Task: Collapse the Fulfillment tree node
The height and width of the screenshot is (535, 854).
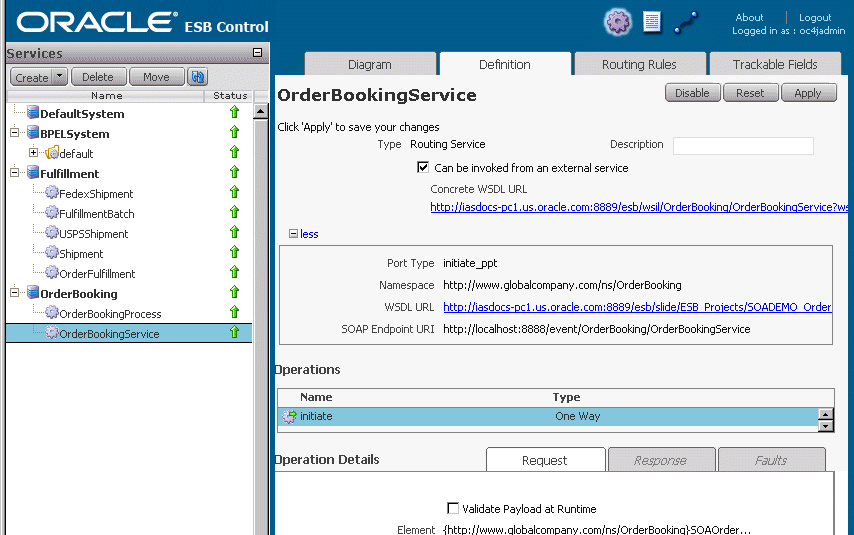Action: pyautogui.click(x=15, y=173)
